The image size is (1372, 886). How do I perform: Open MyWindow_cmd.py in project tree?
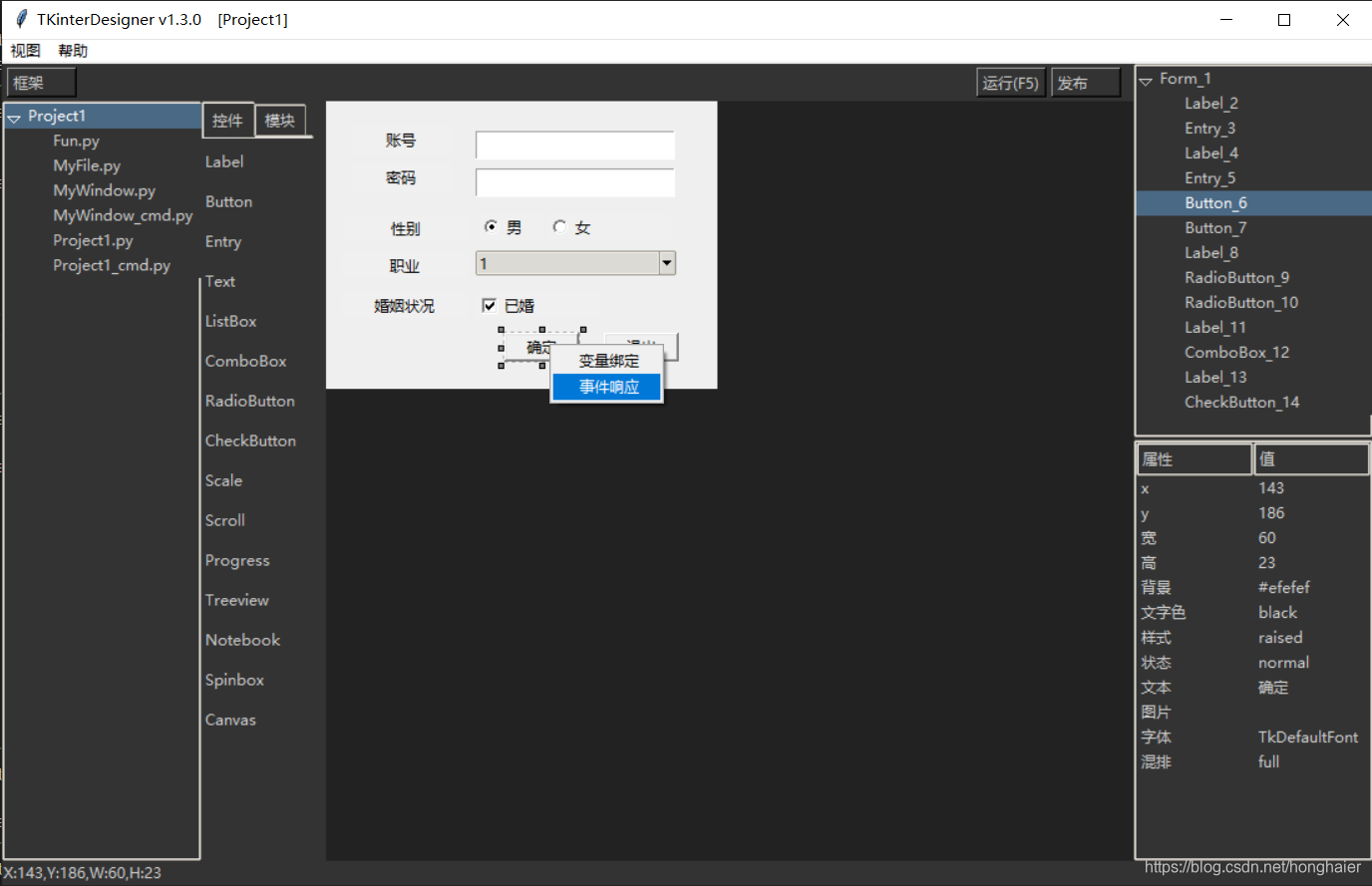coord(123,215)
